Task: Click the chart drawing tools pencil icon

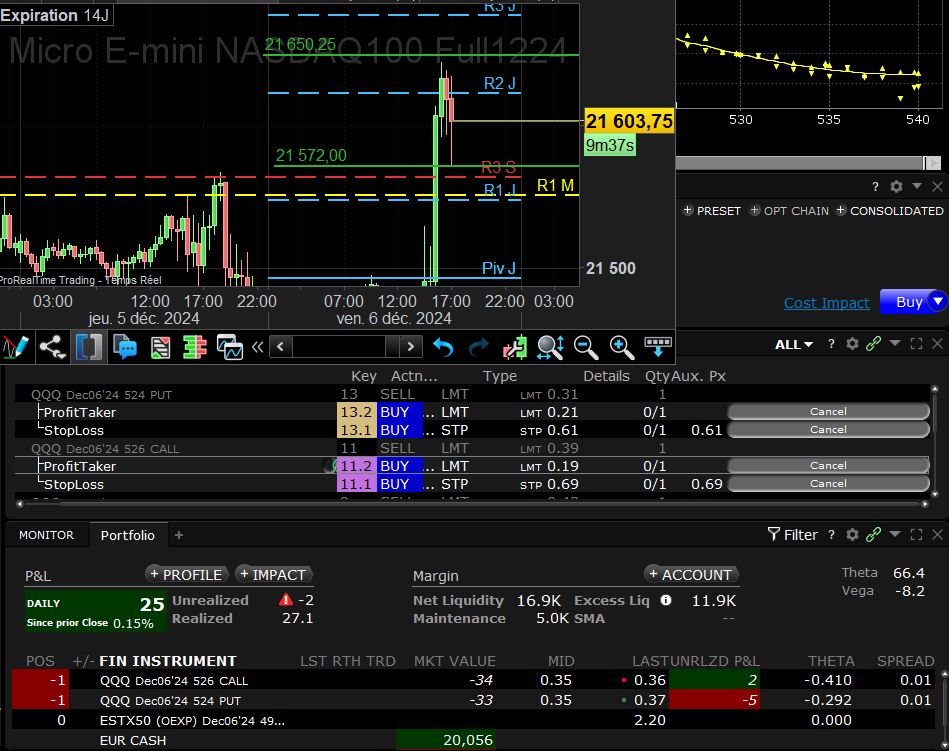Action: [x=15, y=347]
